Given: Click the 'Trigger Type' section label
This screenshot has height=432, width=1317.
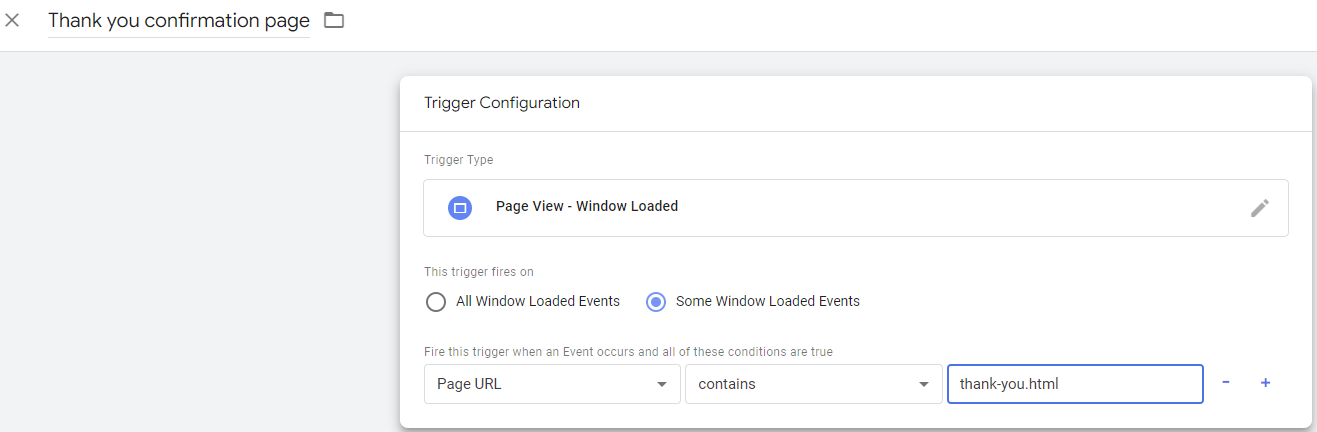Looking at the screenshot, I should 458,160.
